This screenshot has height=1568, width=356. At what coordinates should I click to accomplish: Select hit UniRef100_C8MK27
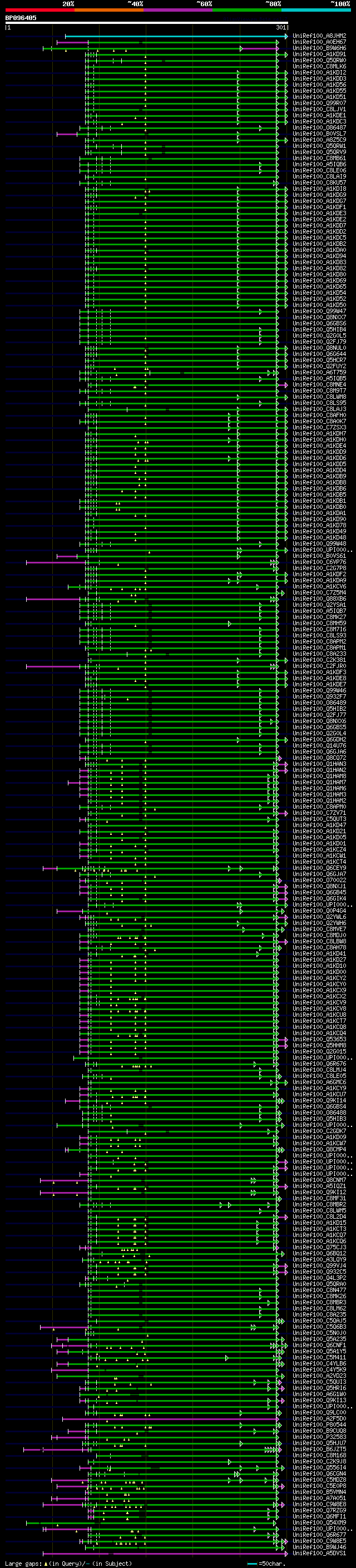click(319, 617)
